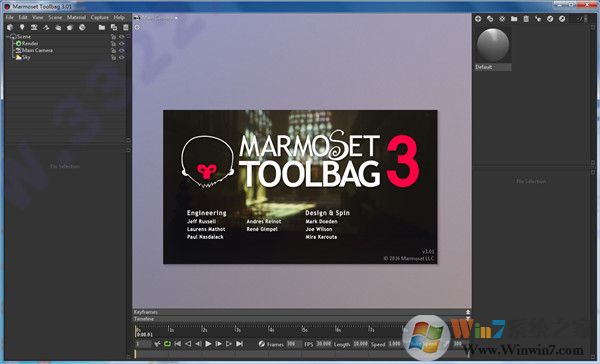The height and width of the screenshot is (364, 600).
Task: Hide the Render item via its eye
Action: pos(122,44)
